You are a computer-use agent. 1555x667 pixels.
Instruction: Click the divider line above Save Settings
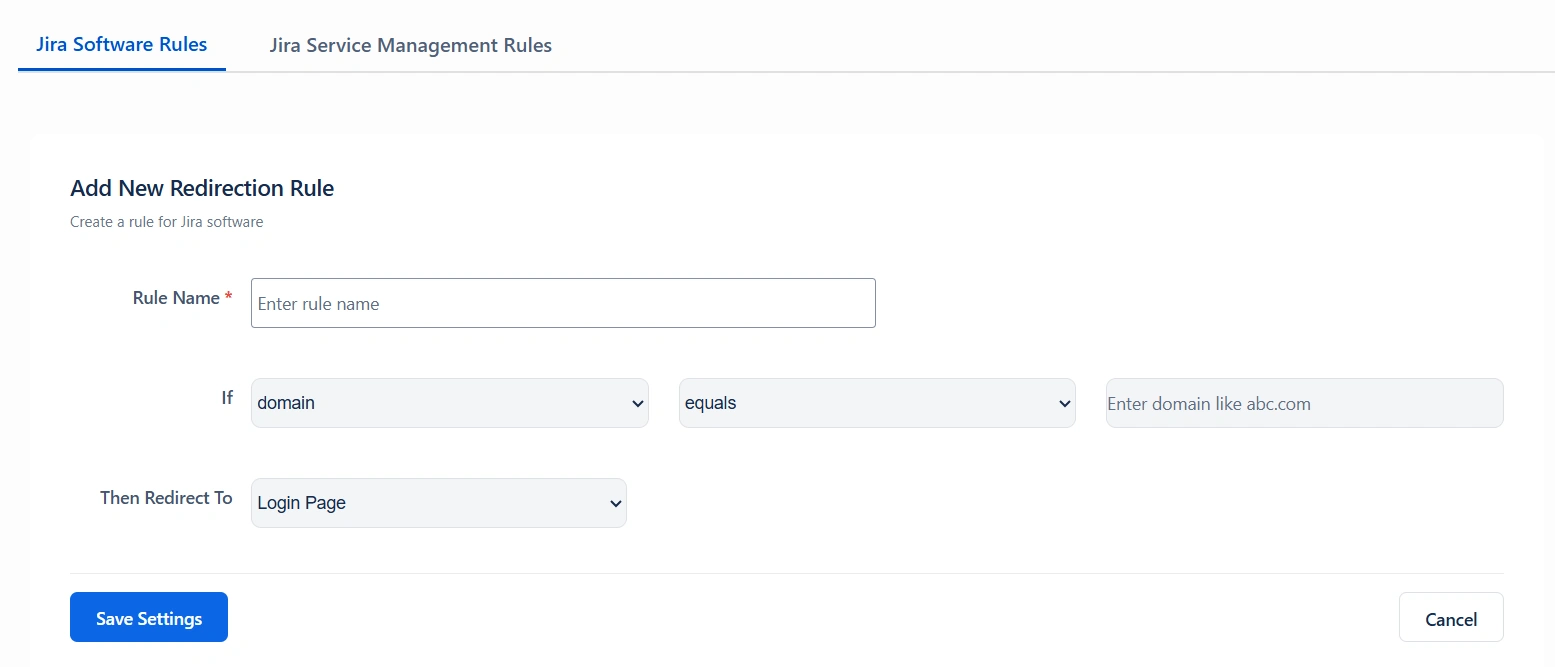tap(786, 573)
